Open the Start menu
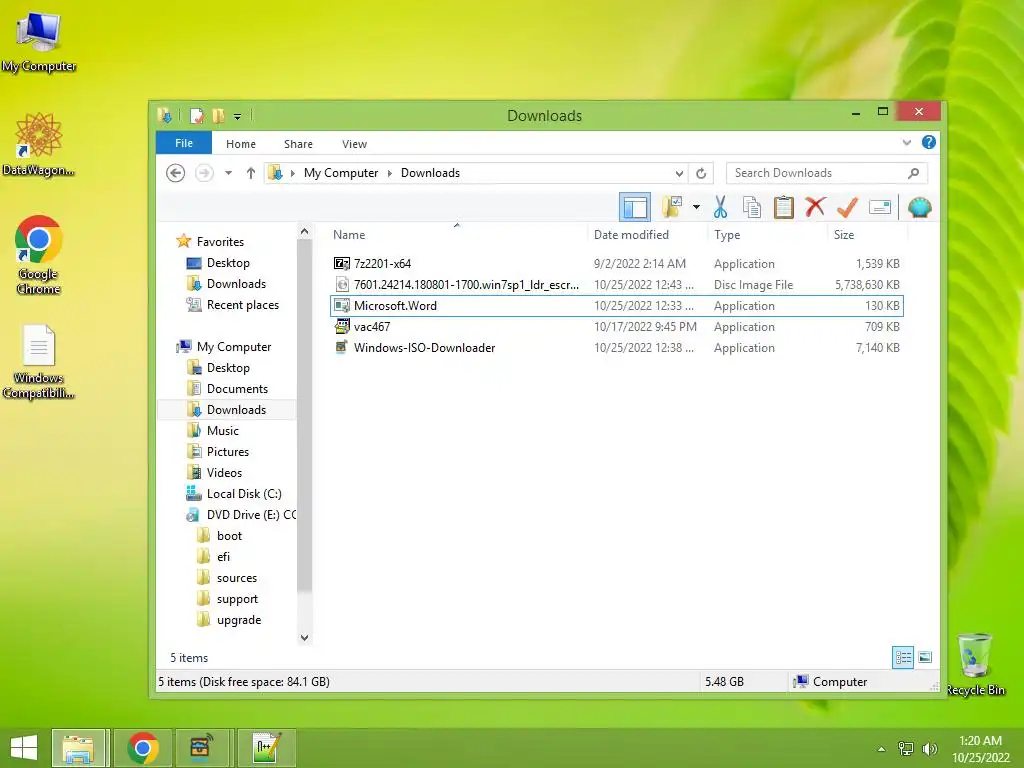The height and width of the screenshot is (768, 1024). [x=24, y=748]
